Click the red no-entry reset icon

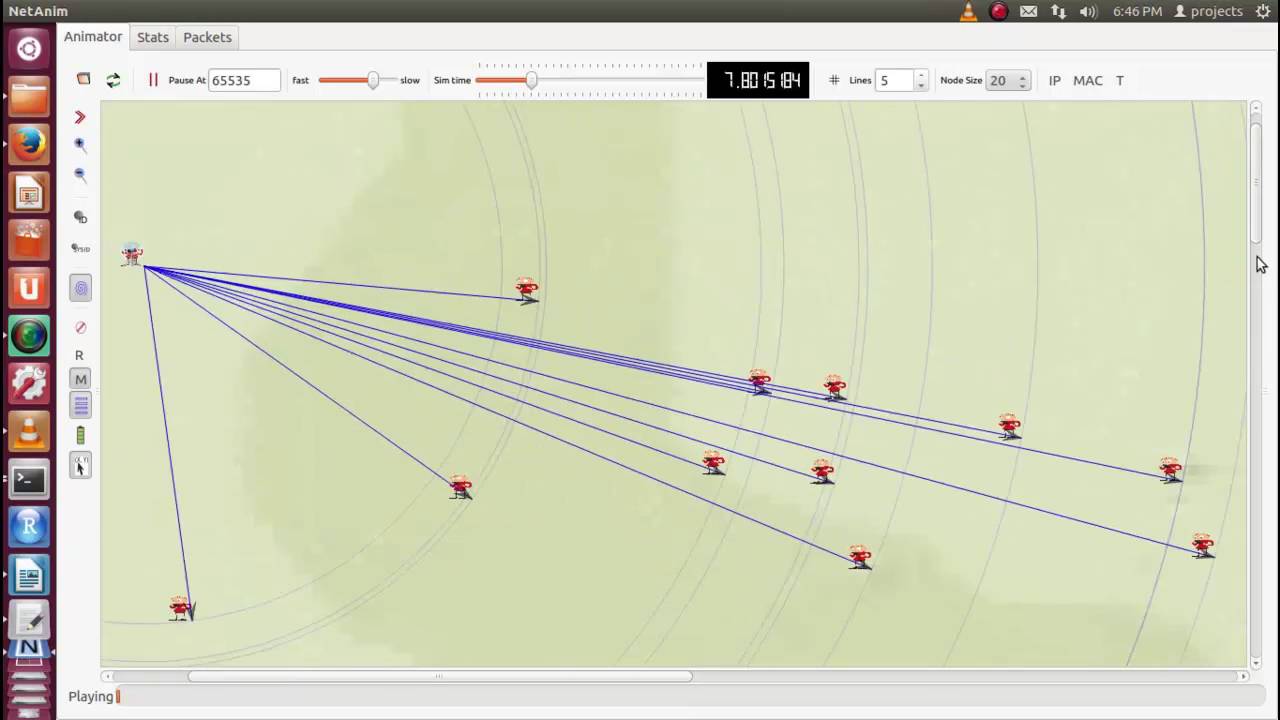(81, 327)
